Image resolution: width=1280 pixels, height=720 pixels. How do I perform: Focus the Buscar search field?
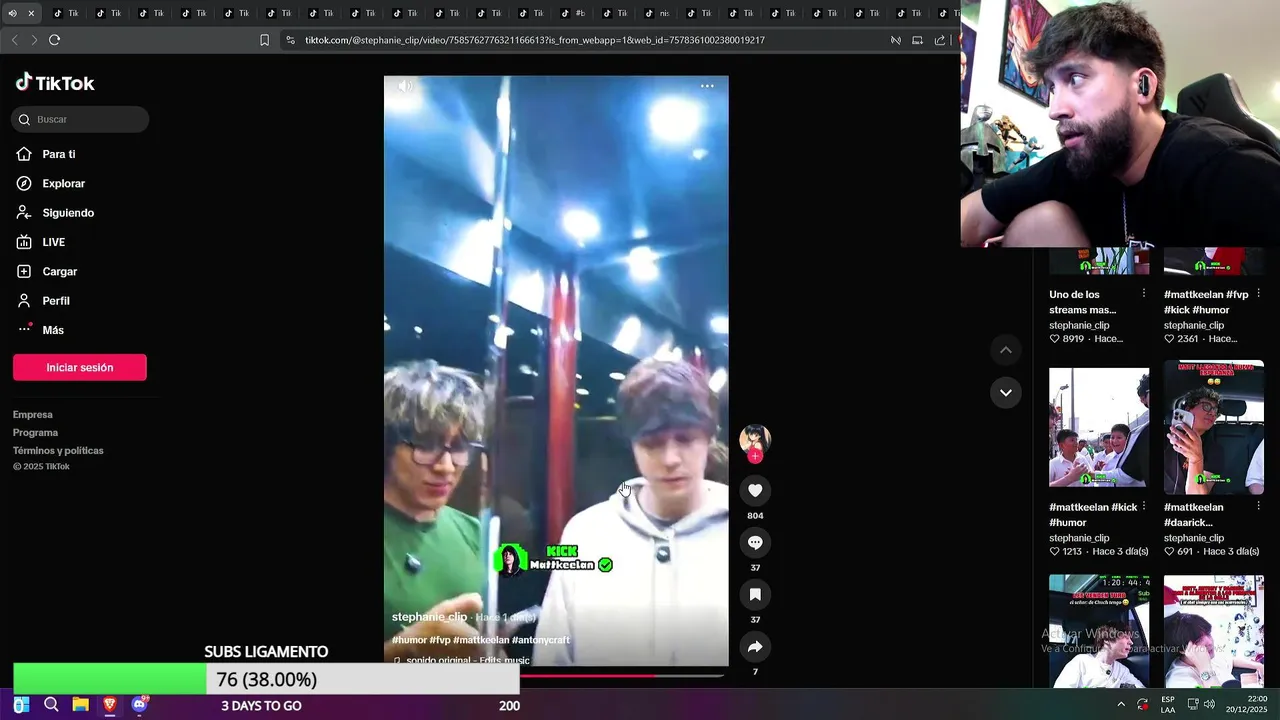coord(80,119)
